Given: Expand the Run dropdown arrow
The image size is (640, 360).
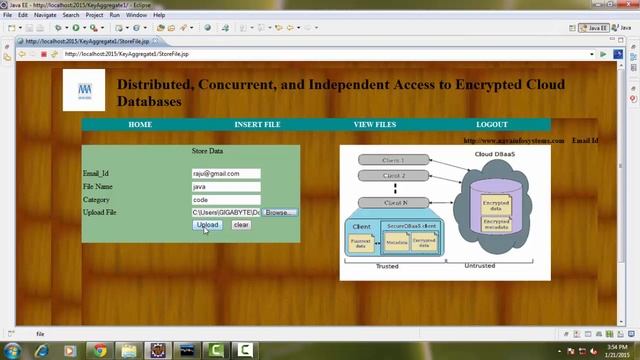Looking at the screenshot, I should point(84,28).
